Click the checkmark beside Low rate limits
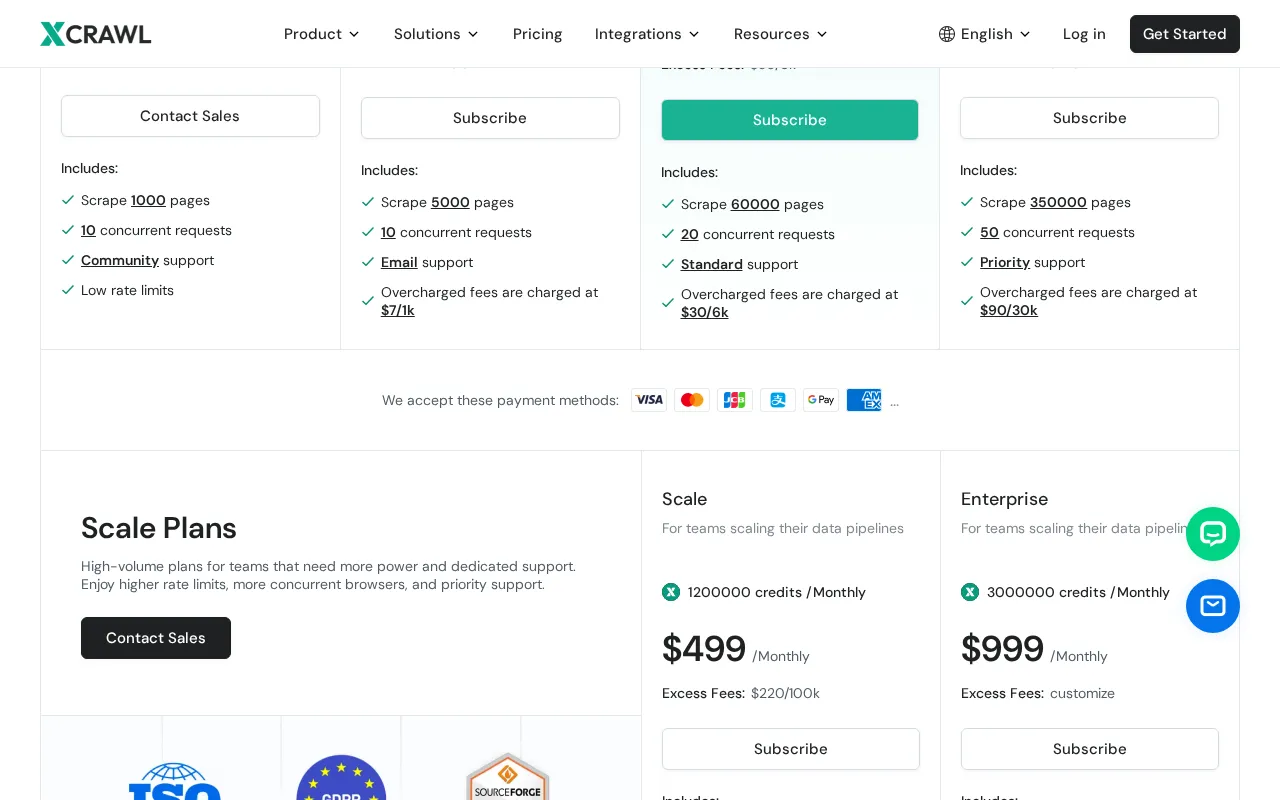Screen dimensions: 1280x800 pyautogui.click(x=68, y=290)
